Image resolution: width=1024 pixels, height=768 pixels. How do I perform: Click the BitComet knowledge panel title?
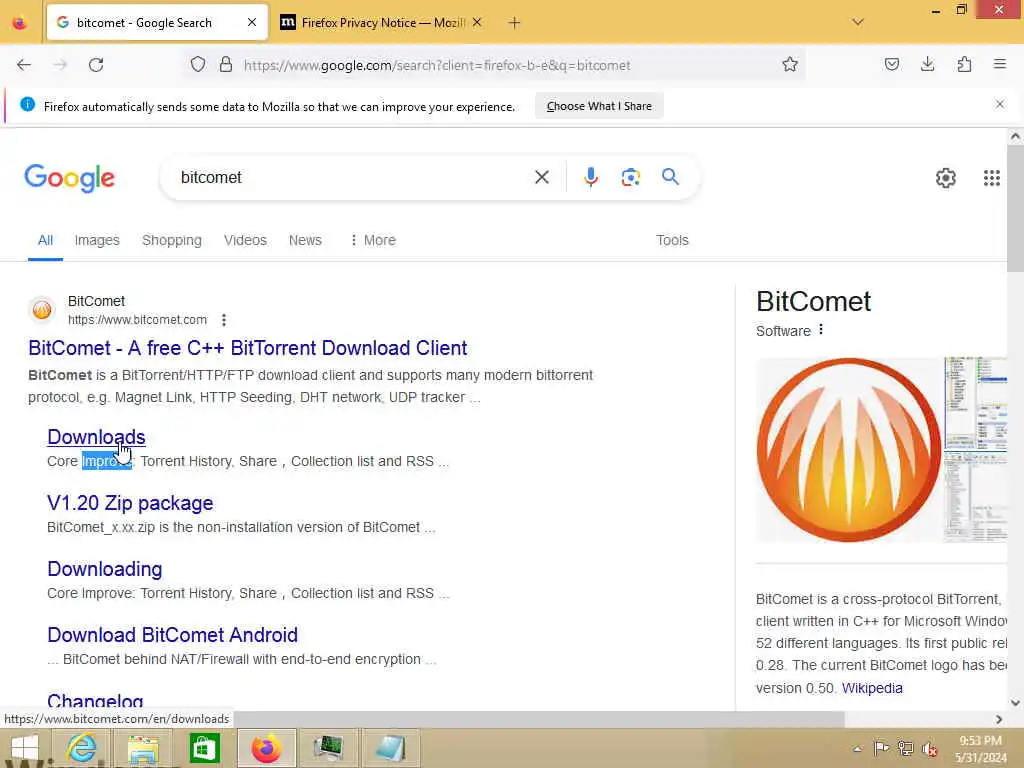[x=813, y=302]
